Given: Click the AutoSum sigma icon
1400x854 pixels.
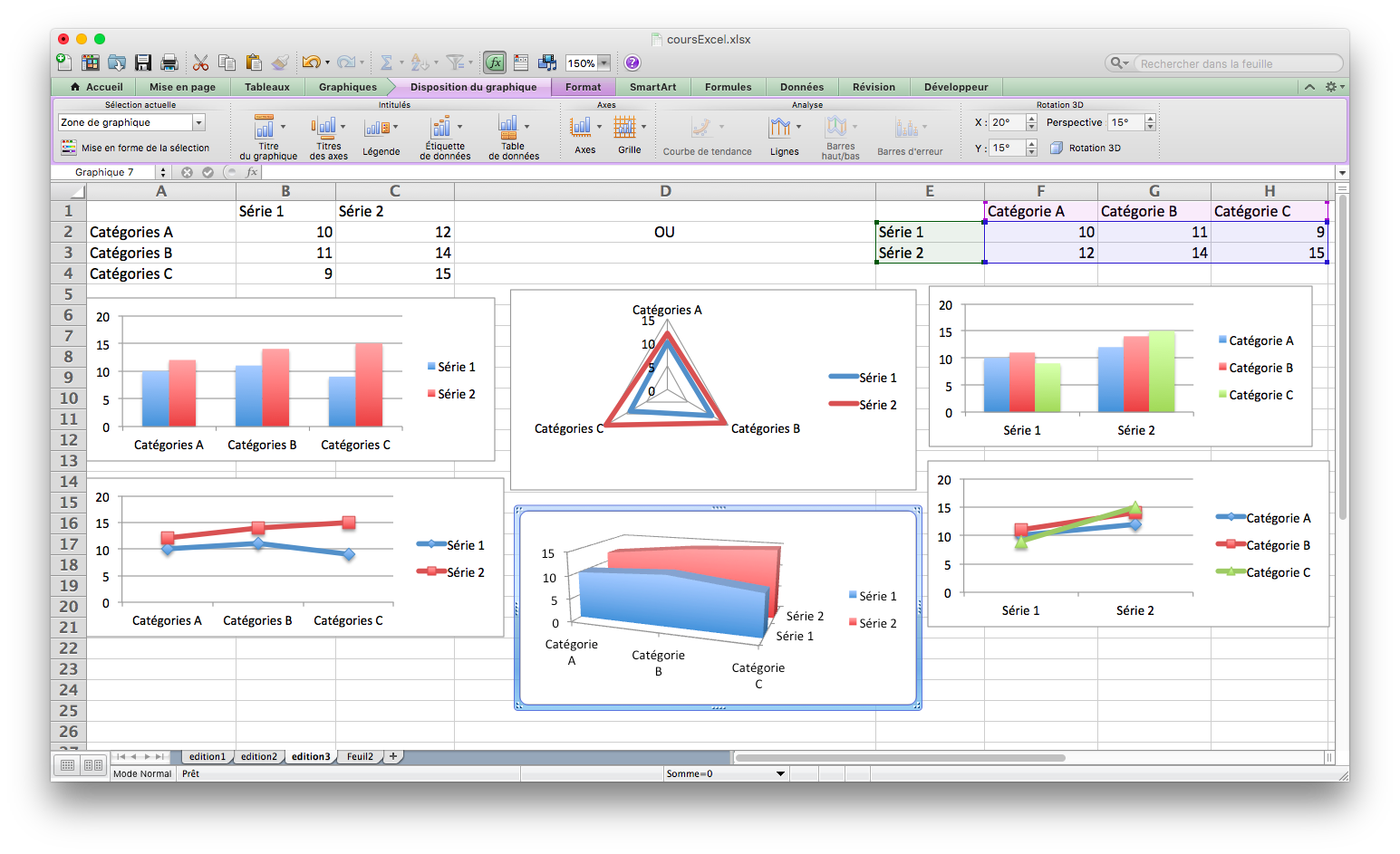Looking at the screenshot, I should click(x=386, y=62).
